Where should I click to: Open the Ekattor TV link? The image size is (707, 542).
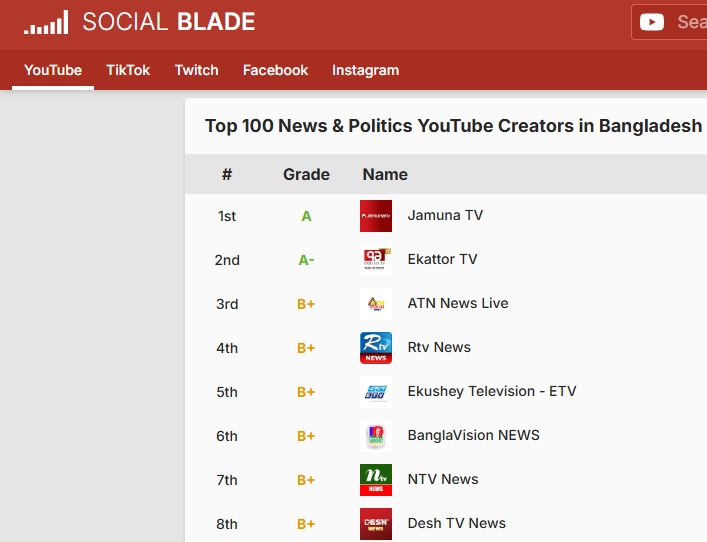pyautogui.click(x=442, y=259)
